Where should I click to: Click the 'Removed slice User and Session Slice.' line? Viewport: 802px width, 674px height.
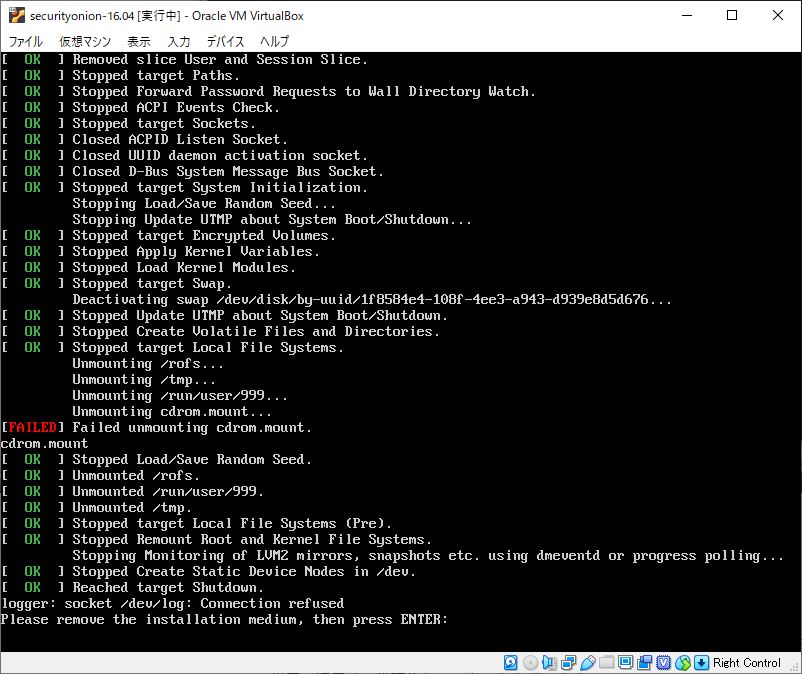coord(220,59)
